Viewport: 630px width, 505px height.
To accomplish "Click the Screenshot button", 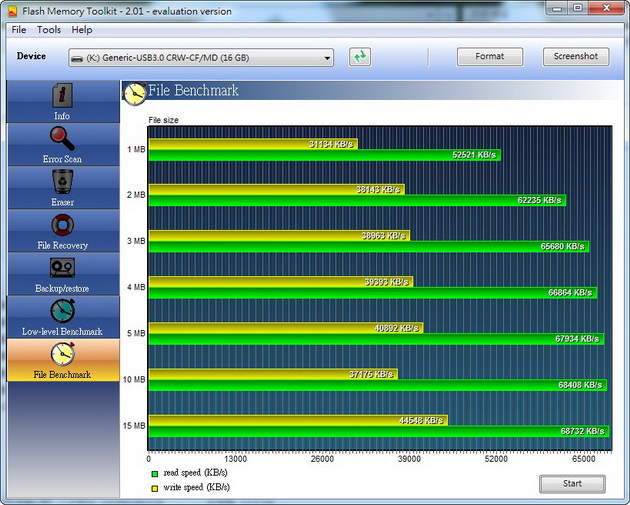I will pos(576,57).
